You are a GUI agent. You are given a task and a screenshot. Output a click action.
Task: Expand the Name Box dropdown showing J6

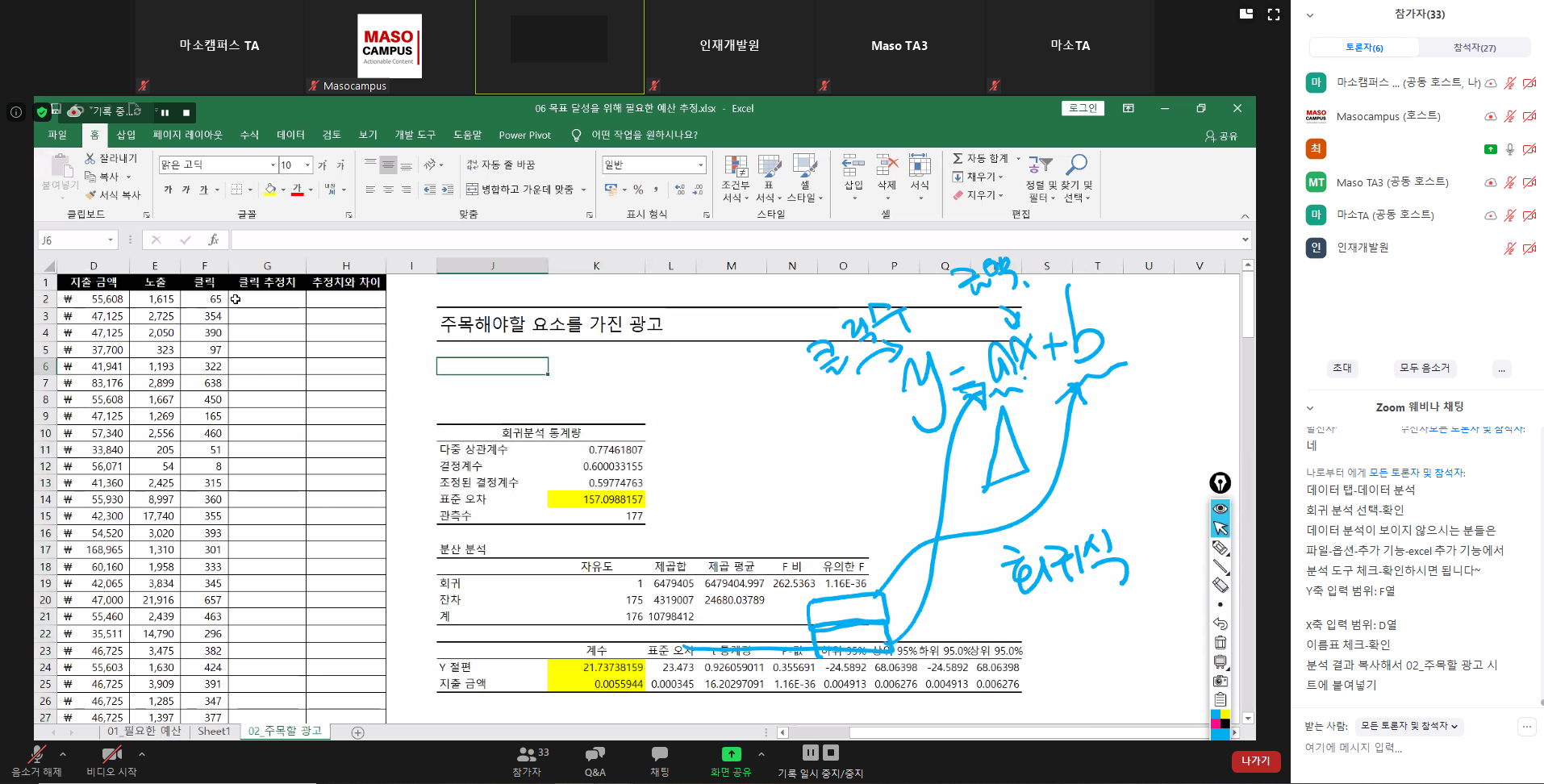(x=111, y=240)
